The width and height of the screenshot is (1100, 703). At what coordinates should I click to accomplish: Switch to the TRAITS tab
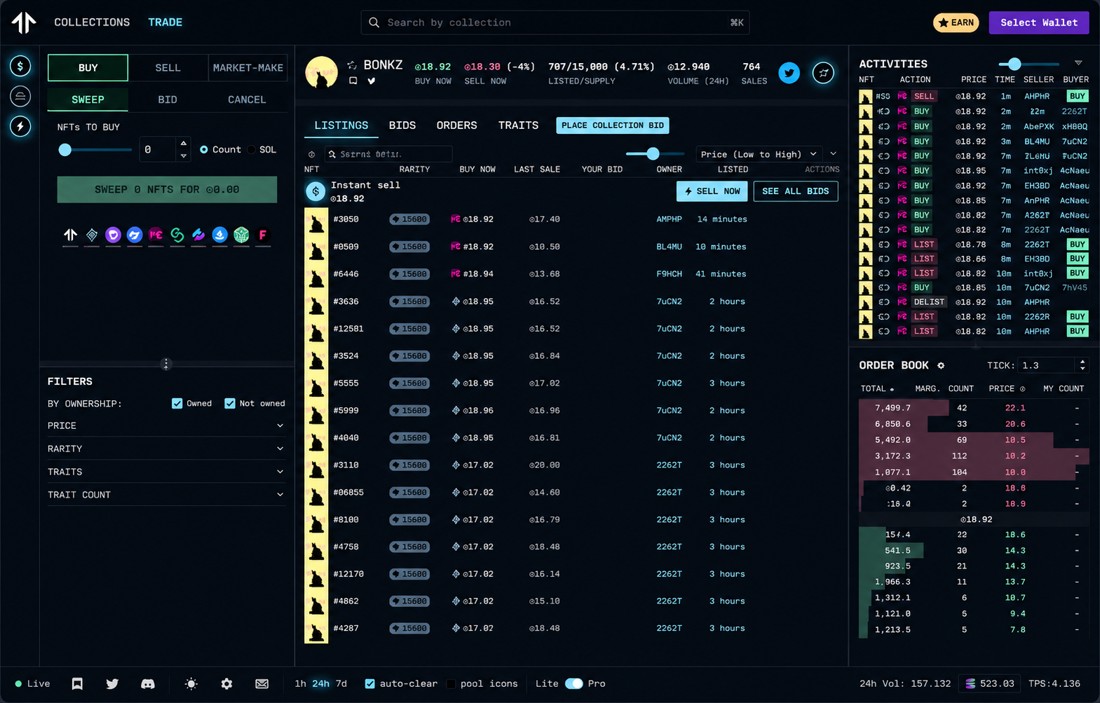[x=518, y=126]
